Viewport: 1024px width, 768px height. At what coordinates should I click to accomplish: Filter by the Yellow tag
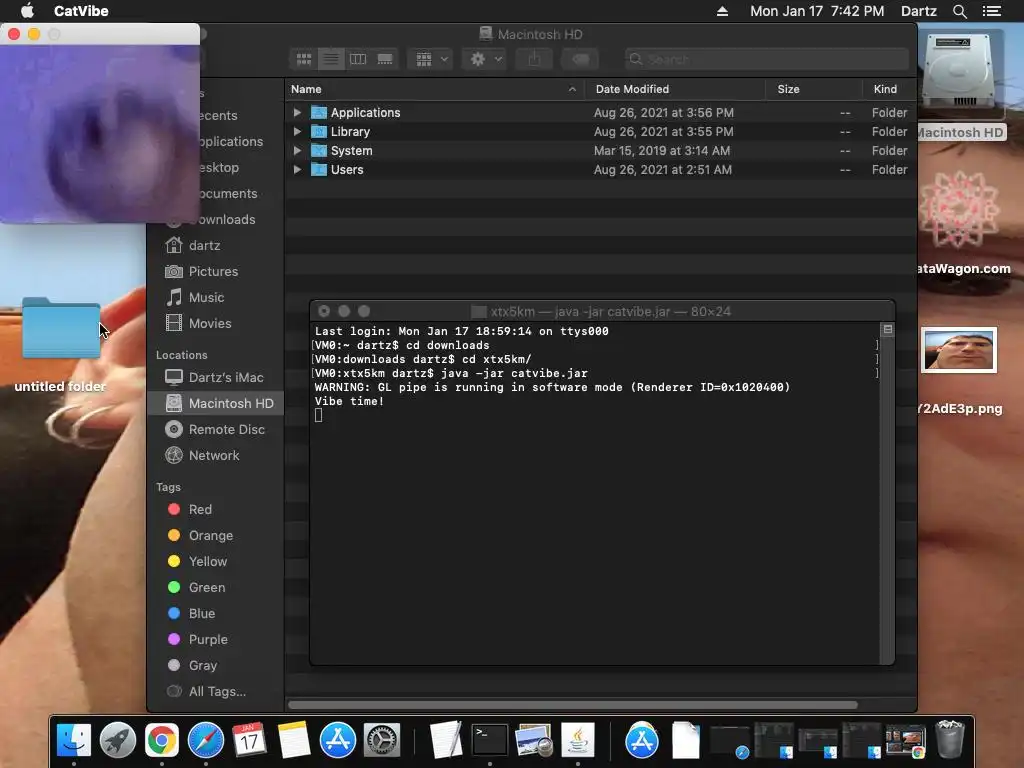(208, 562)
